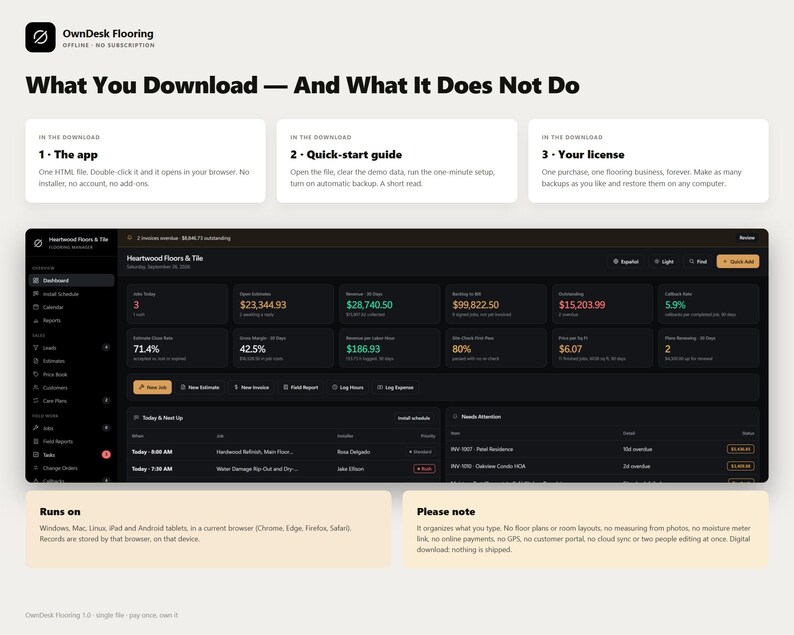Click the "Runs on" panel heading
The image size is (794, 635).
pos(60,511)
